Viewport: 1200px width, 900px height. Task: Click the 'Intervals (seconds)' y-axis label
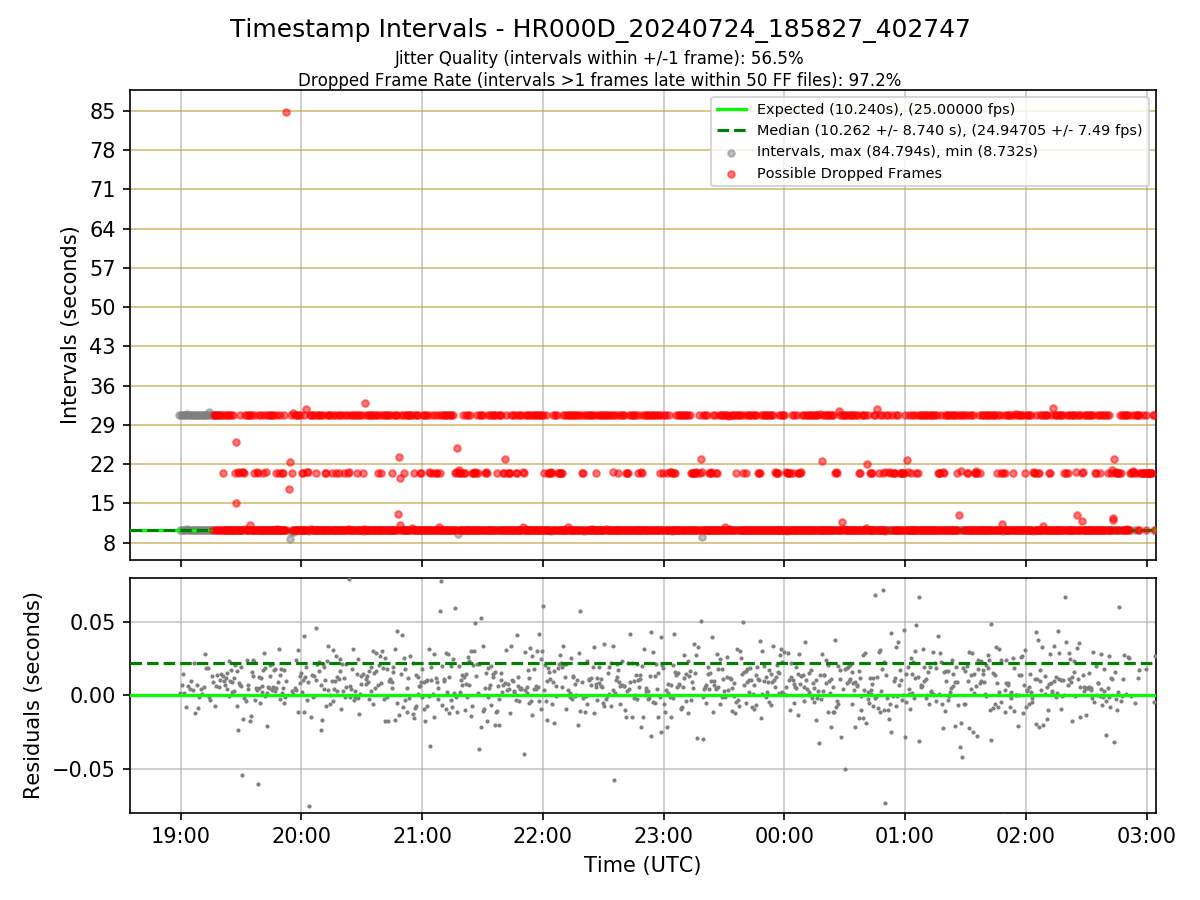pos(69,325)
